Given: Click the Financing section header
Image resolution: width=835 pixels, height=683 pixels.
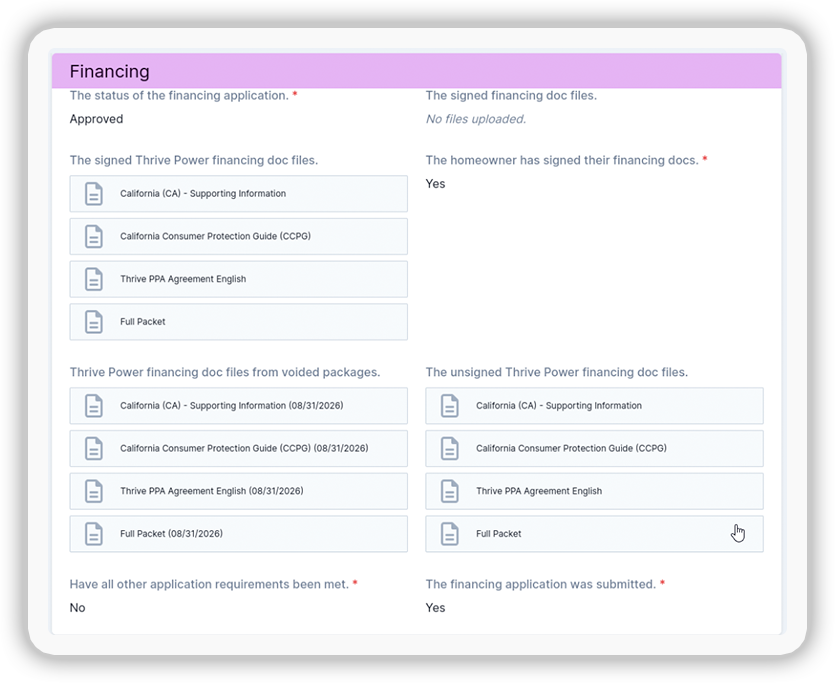Looking at the screenshot, I should (416, 71).
